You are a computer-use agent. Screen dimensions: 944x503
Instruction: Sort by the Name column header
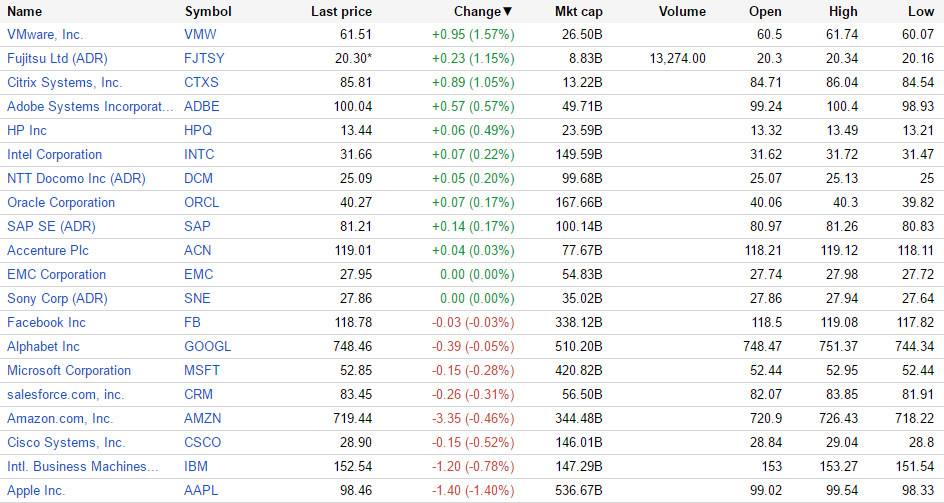[x=24, y=12]
